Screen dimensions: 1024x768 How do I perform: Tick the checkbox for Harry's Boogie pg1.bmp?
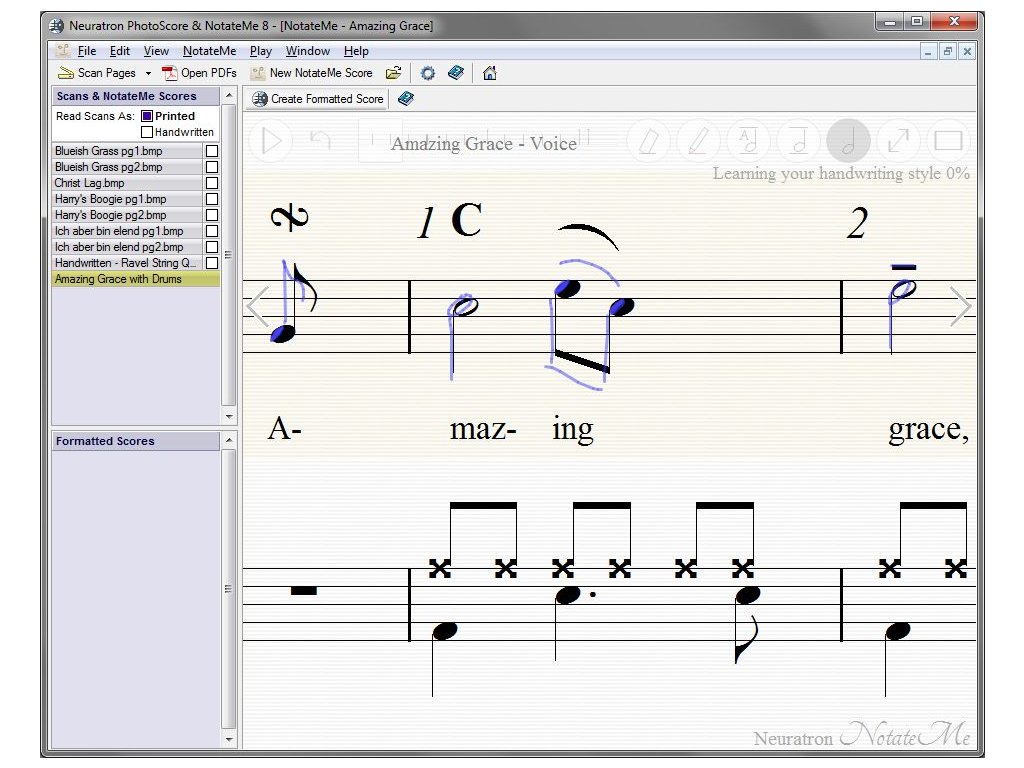coord(212,199)
